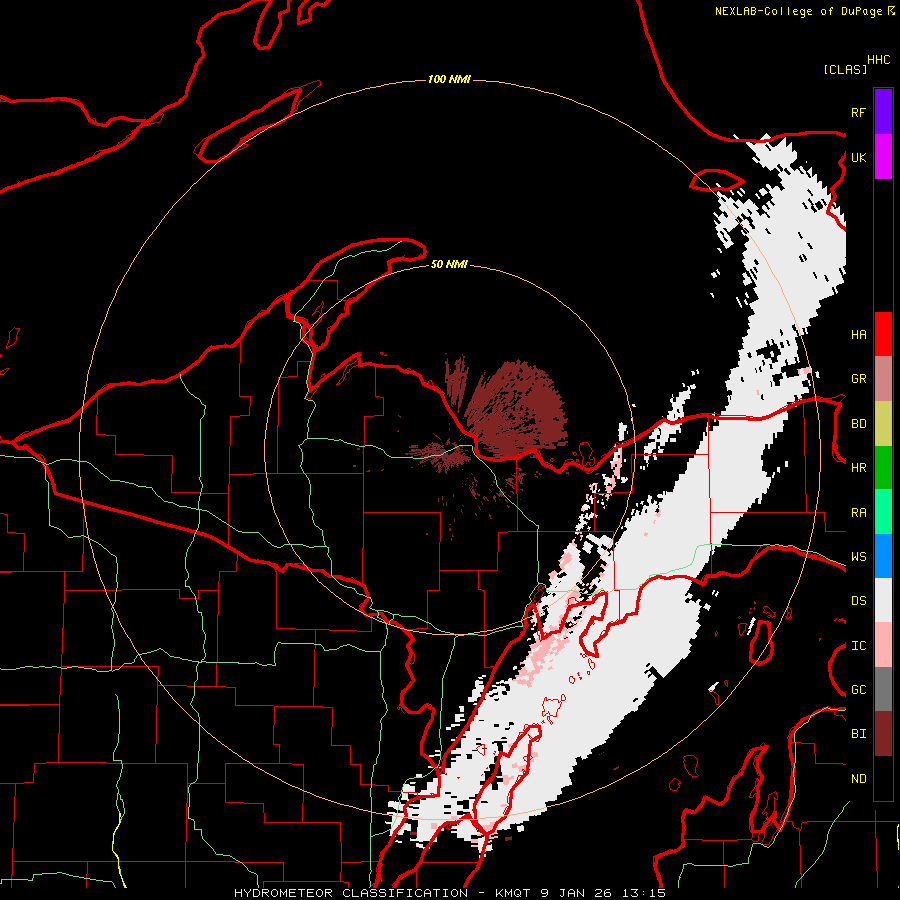Select the GR legend color block
This screenshot has width=900, height=900.
(883, 378)
